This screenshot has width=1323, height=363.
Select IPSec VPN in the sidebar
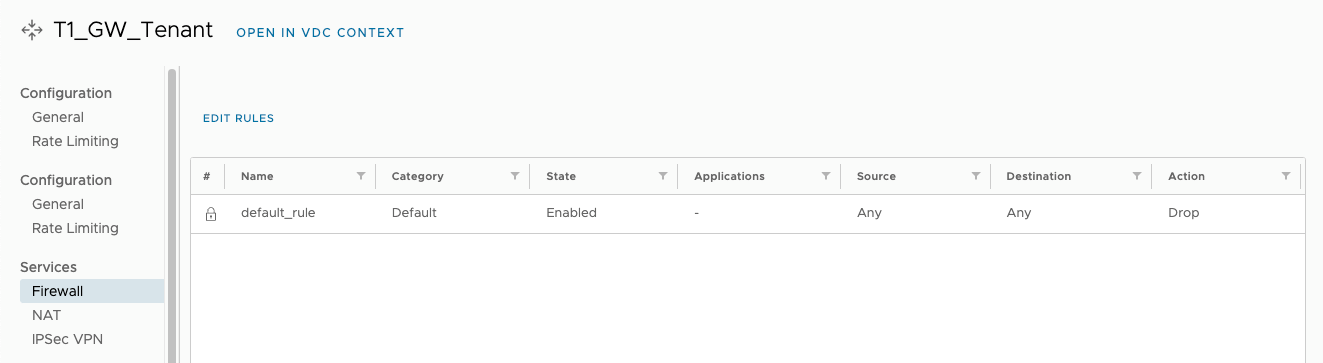click(67, 339)
